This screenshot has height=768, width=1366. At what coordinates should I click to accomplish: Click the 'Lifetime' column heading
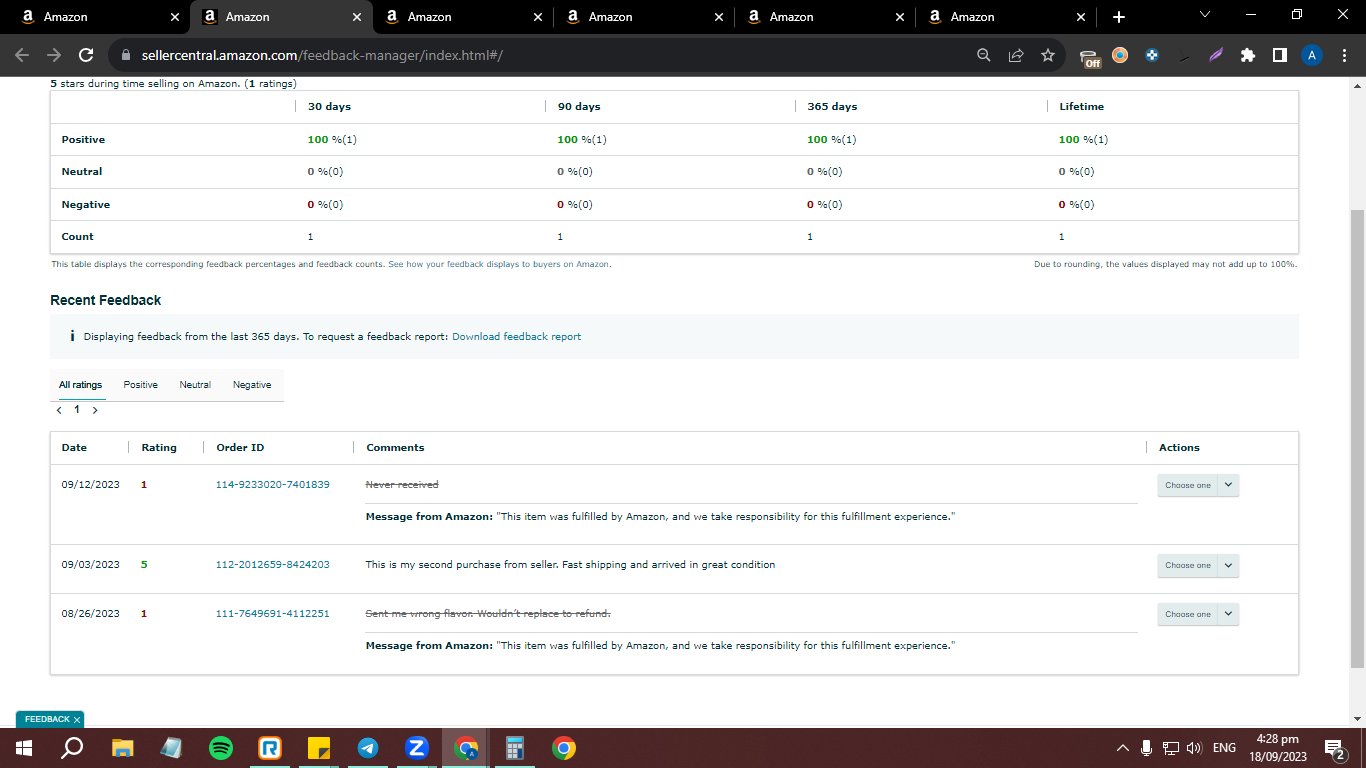coord(1081,106)
